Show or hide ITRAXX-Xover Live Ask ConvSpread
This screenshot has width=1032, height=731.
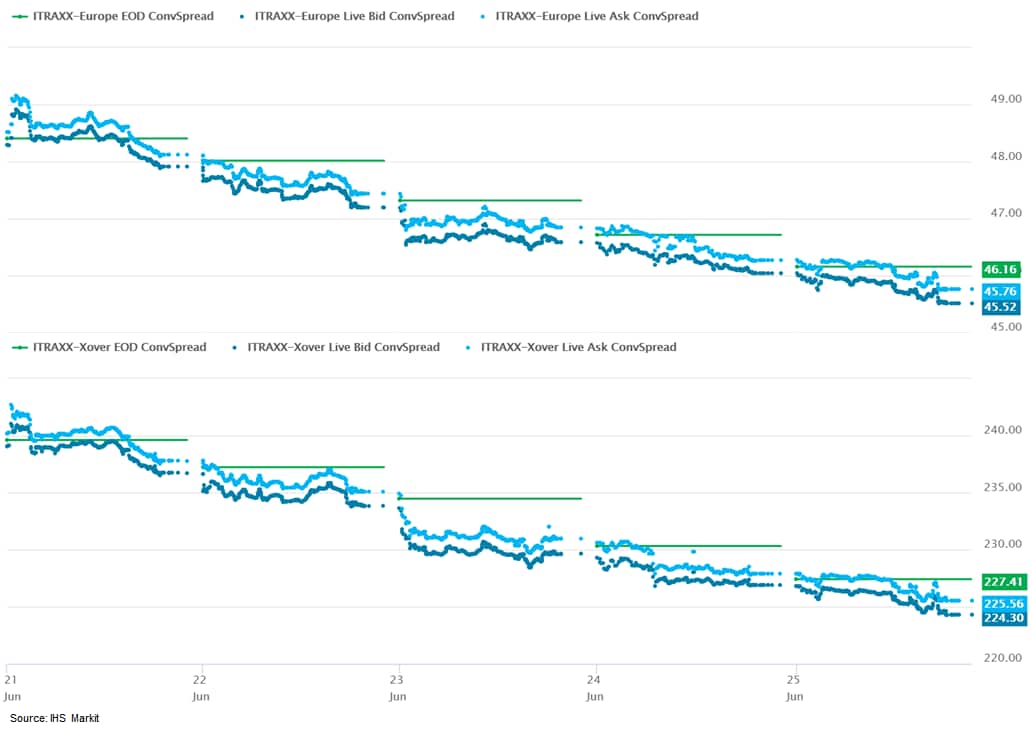(x=570, y=347)
